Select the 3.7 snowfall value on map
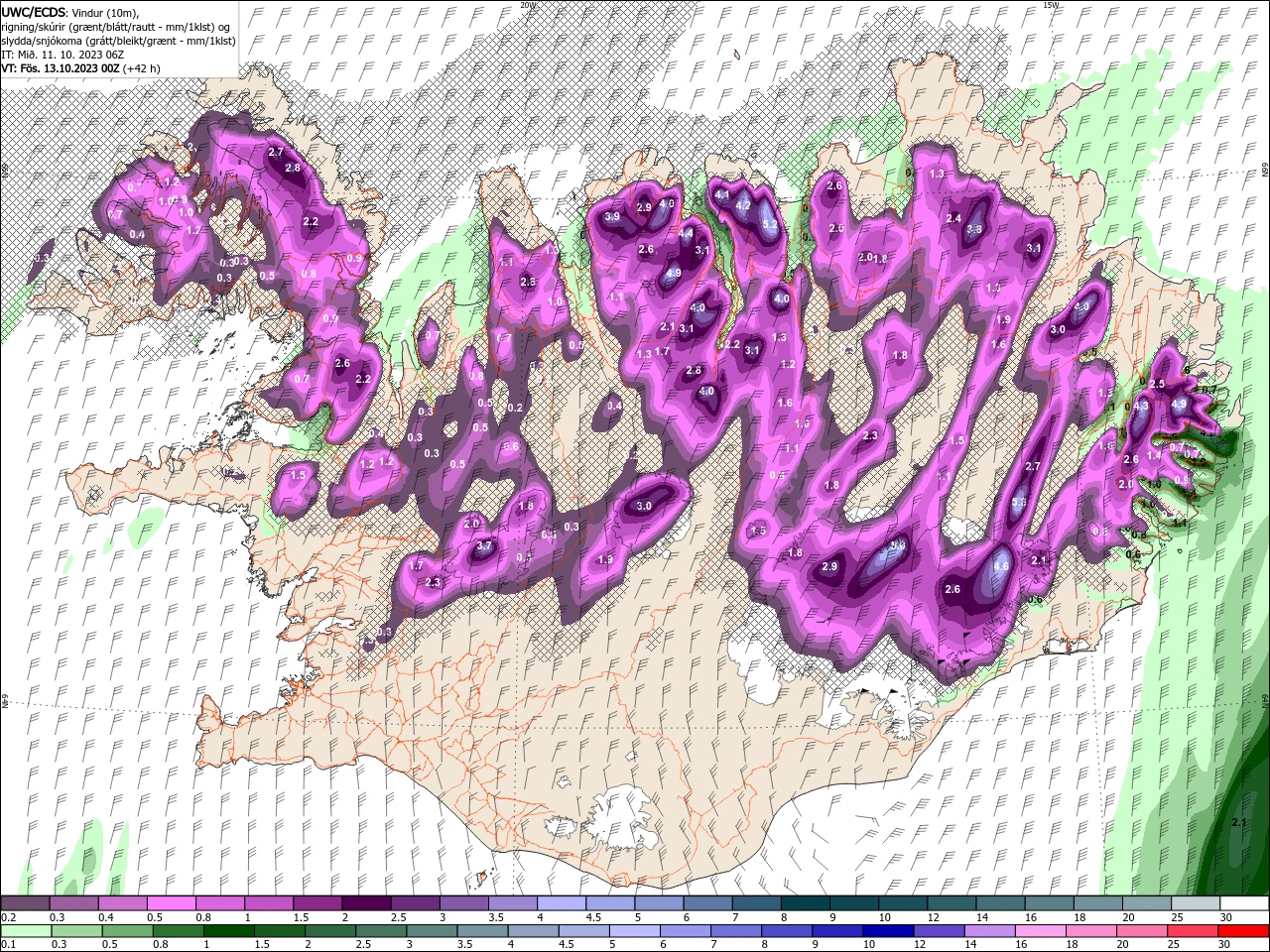The image size is (1270, 952). click(484, 545)
